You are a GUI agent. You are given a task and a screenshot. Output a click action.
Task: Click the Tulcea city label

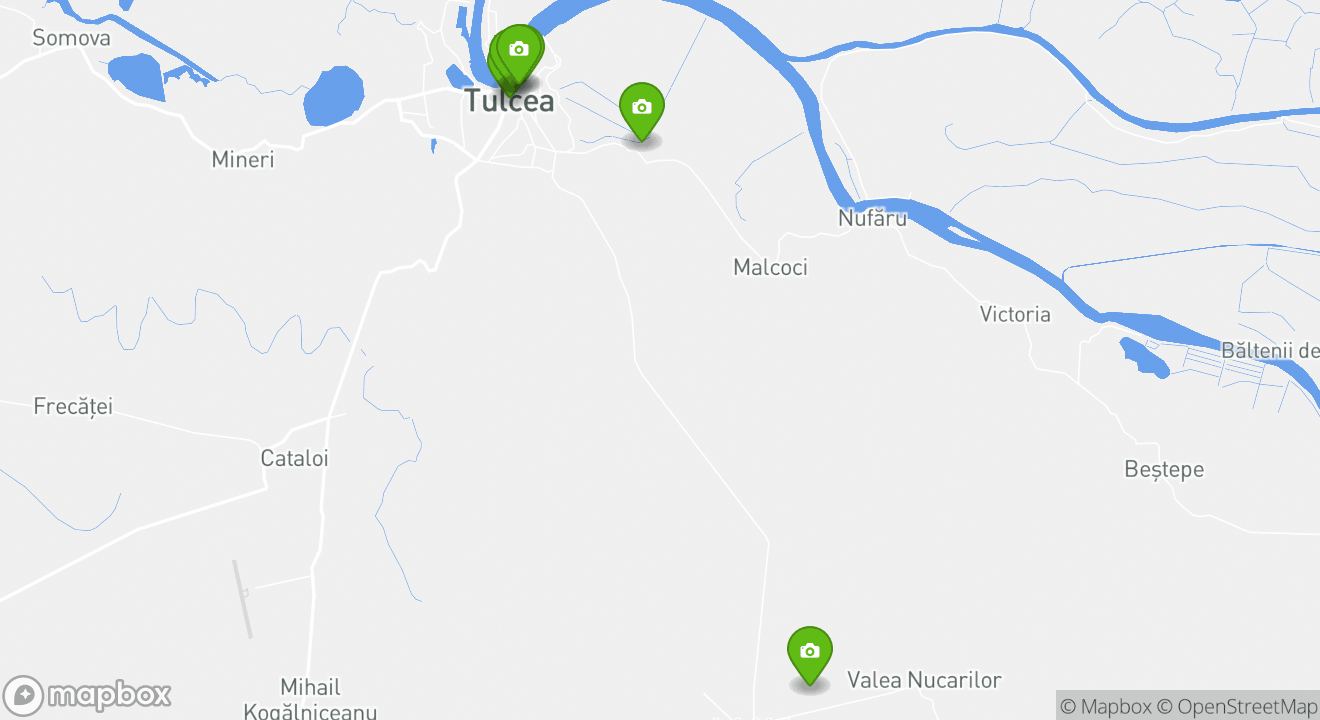click(x=509, y=101)
